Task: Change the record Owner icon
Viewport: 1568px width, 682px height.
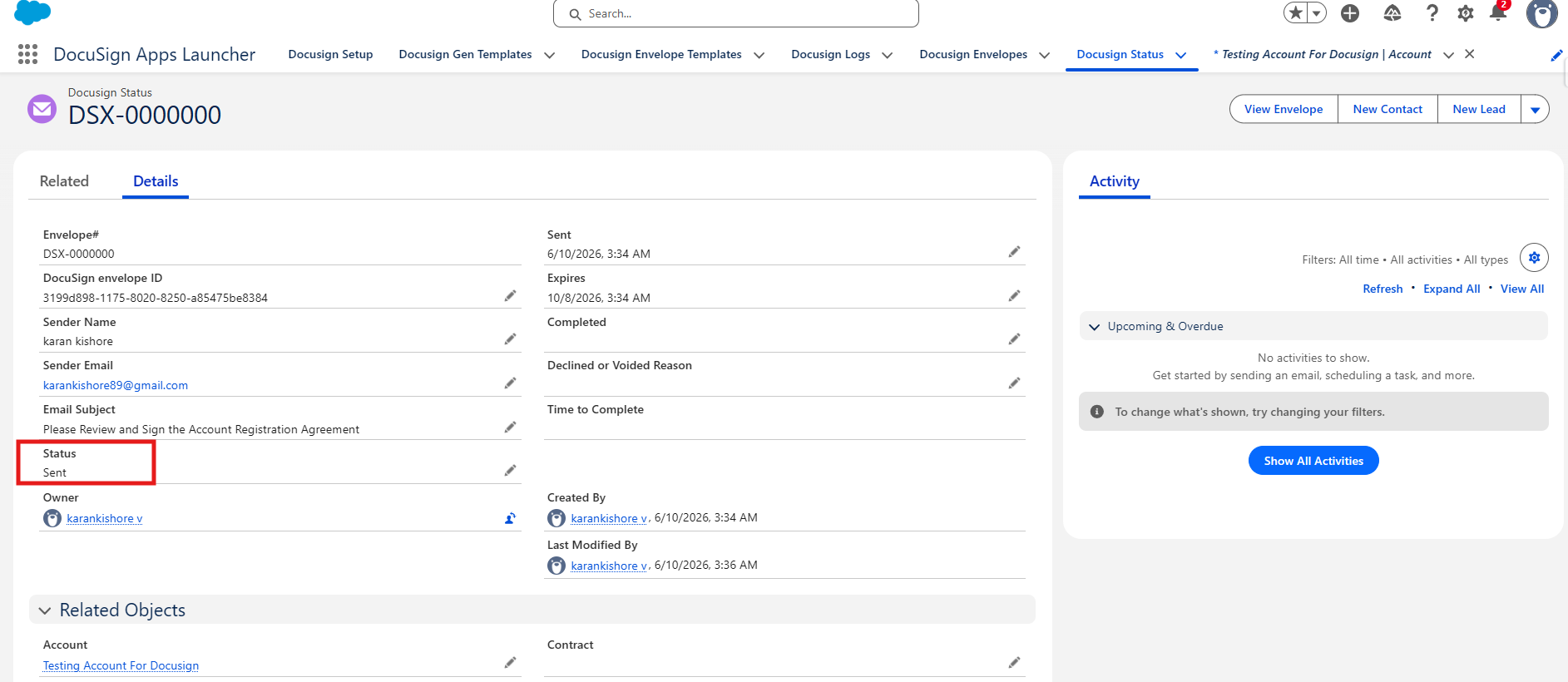Action: [x=510, y=518]
